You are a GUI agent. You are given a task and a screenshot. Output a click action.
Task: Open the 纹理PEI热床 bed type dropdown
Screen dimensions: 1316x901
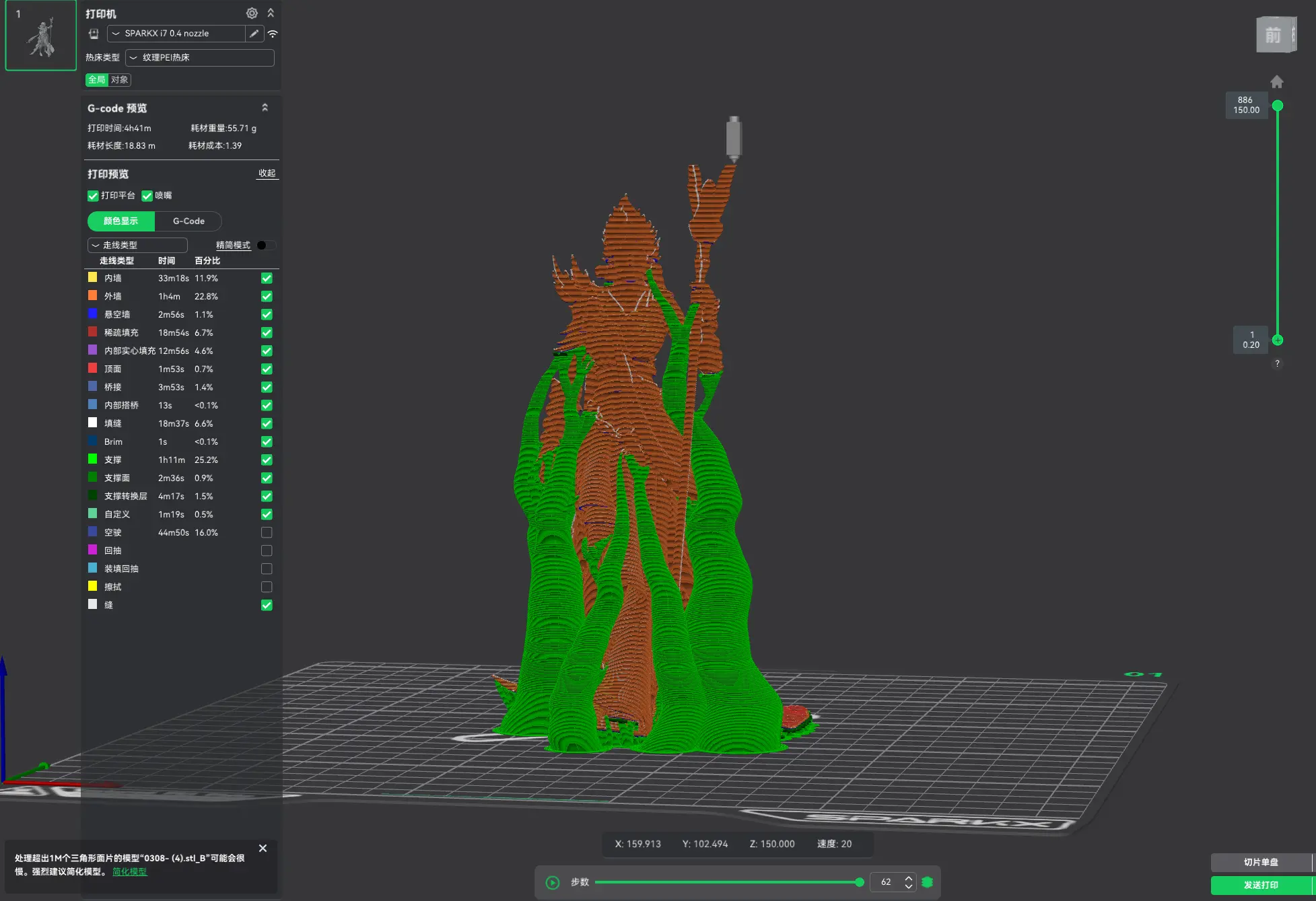tap(199, 58)
